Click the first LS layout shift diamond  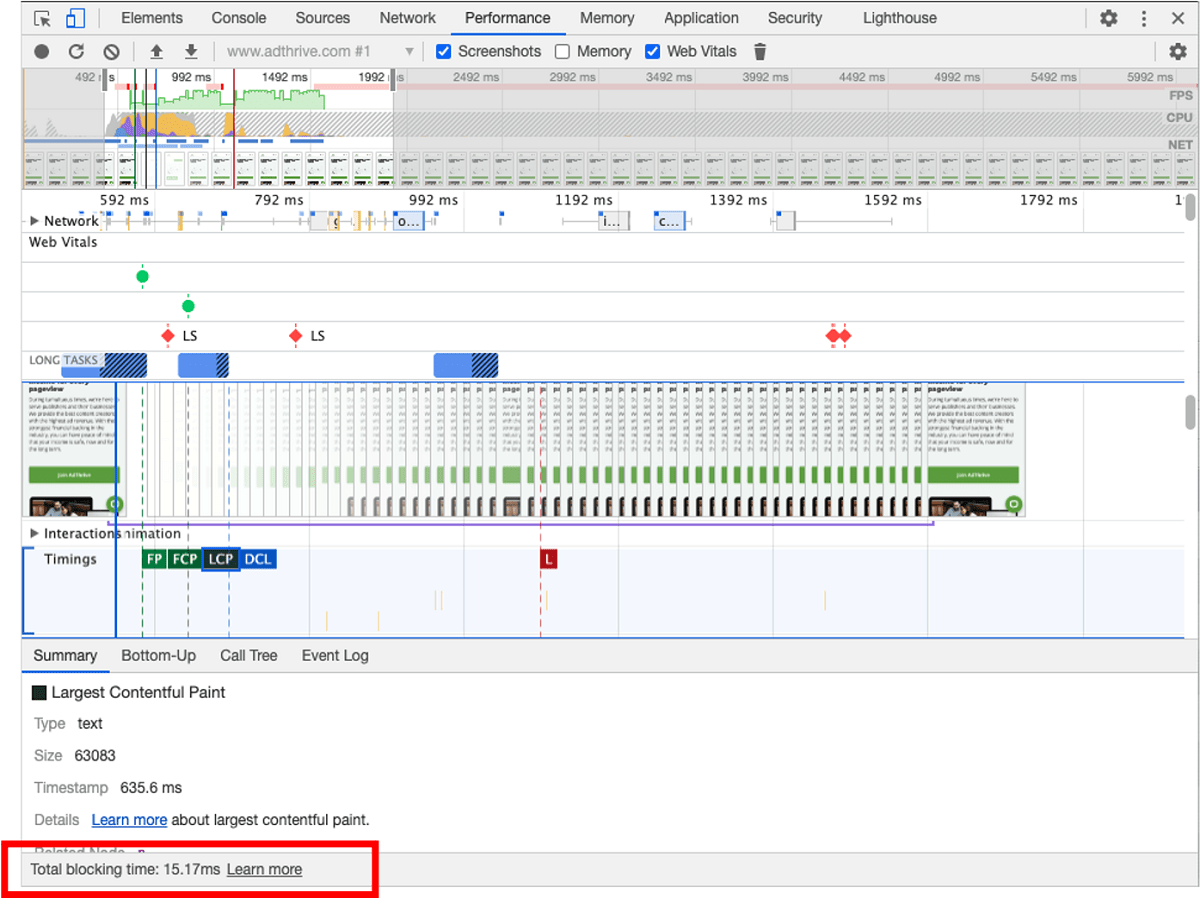(x=168, y=336)
